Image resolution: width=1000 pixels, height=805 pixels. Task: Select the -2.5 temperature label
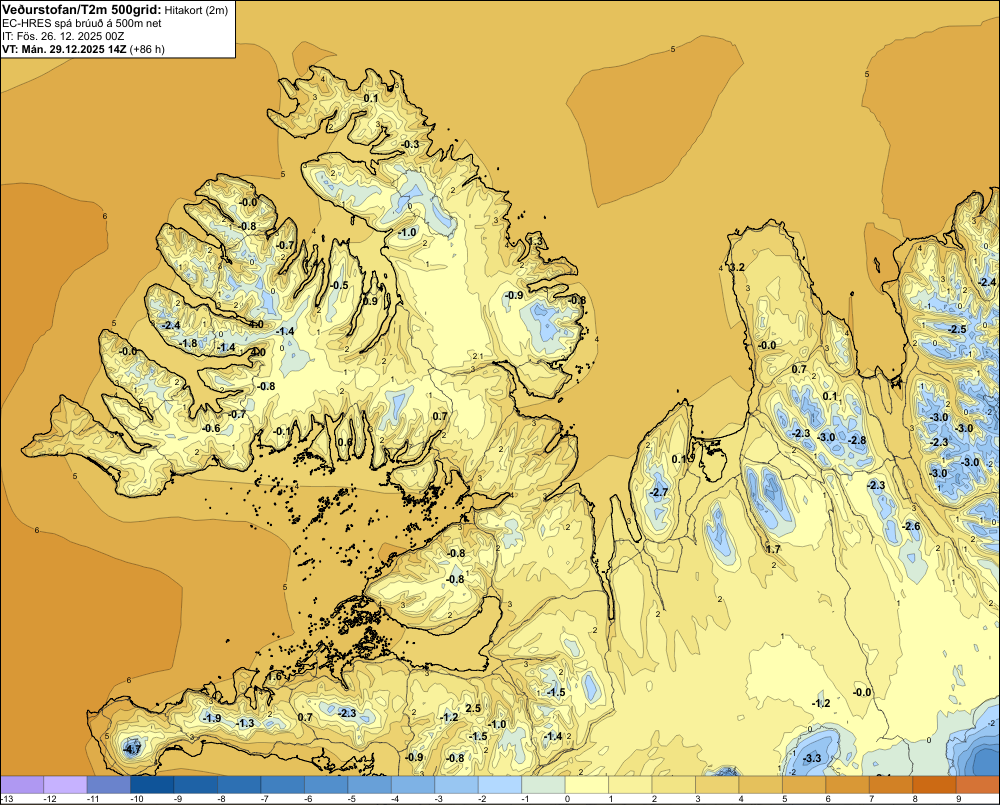pos(958,329)
